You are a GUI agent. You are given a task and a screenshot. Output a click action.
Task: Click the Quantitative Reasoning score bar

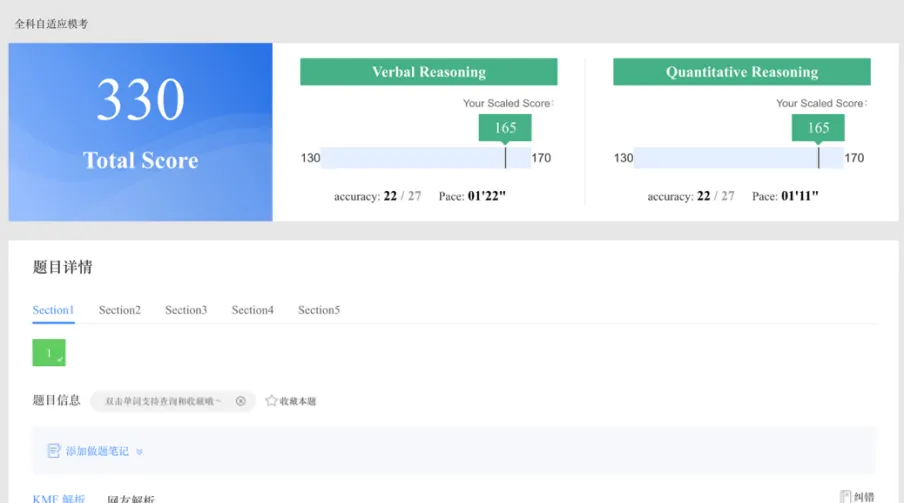tap(739, 158)
